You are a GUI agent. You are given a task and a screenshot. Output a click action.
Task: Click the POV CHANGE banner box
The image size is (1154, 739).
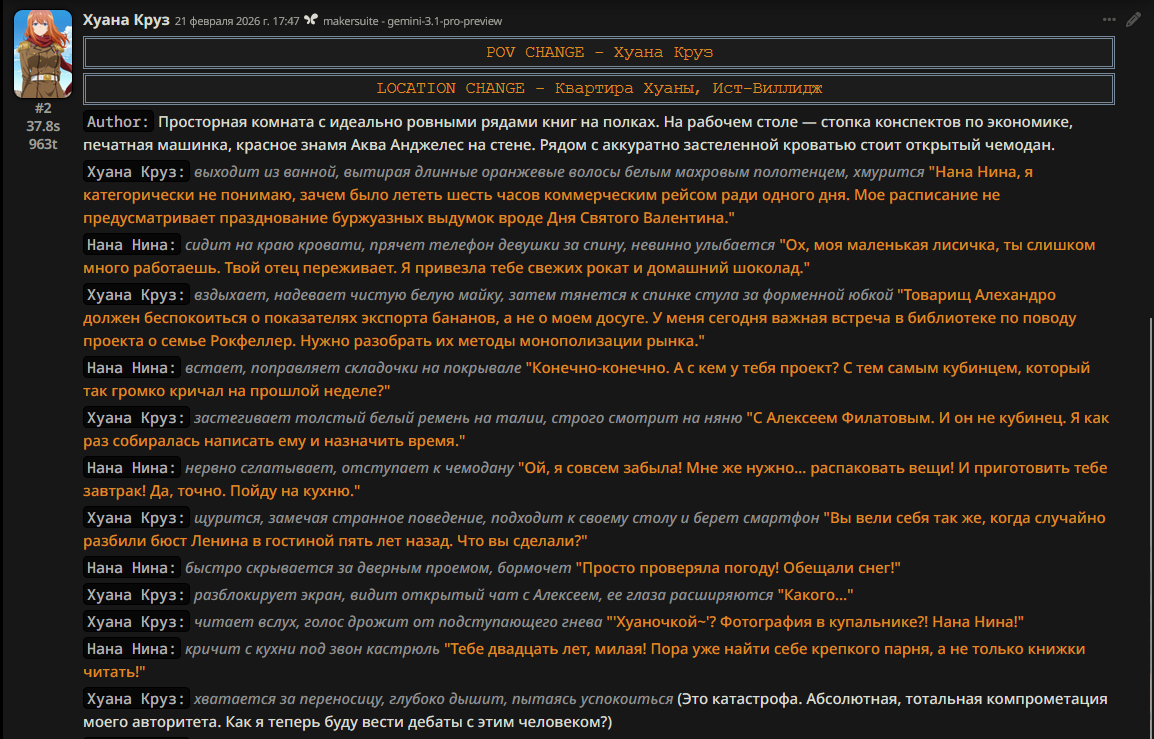(x=598, y=52)
